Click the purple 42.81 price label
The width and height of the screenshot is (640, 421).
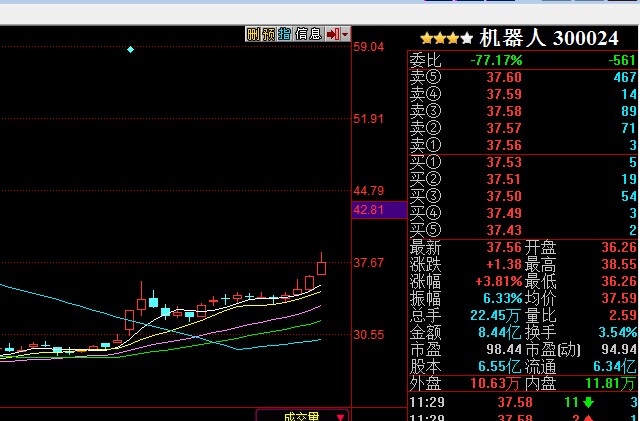(368, 210)
